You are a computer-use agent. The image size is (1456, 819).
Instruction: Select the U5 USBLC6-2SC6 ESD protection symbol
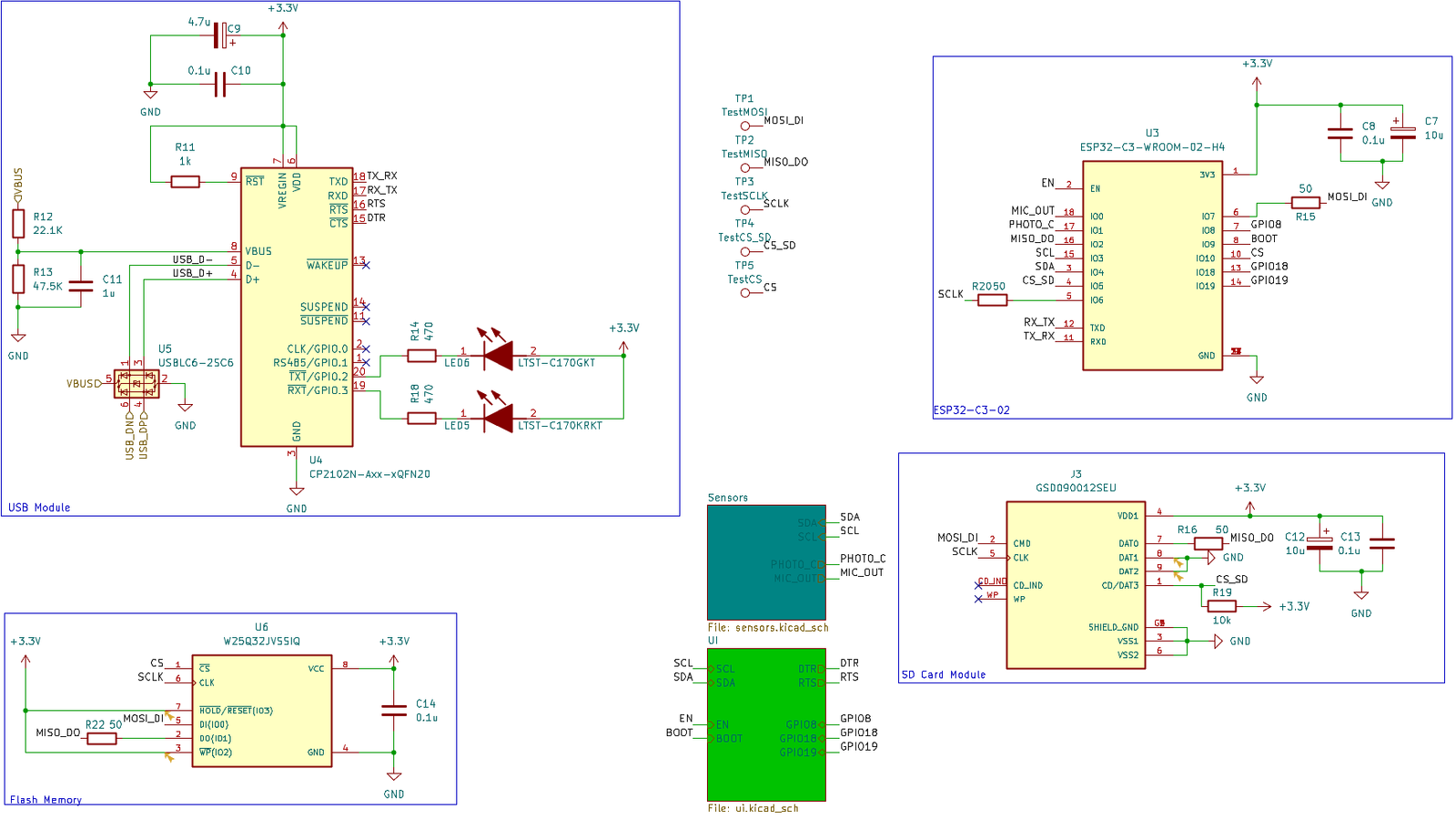point(136,384)
